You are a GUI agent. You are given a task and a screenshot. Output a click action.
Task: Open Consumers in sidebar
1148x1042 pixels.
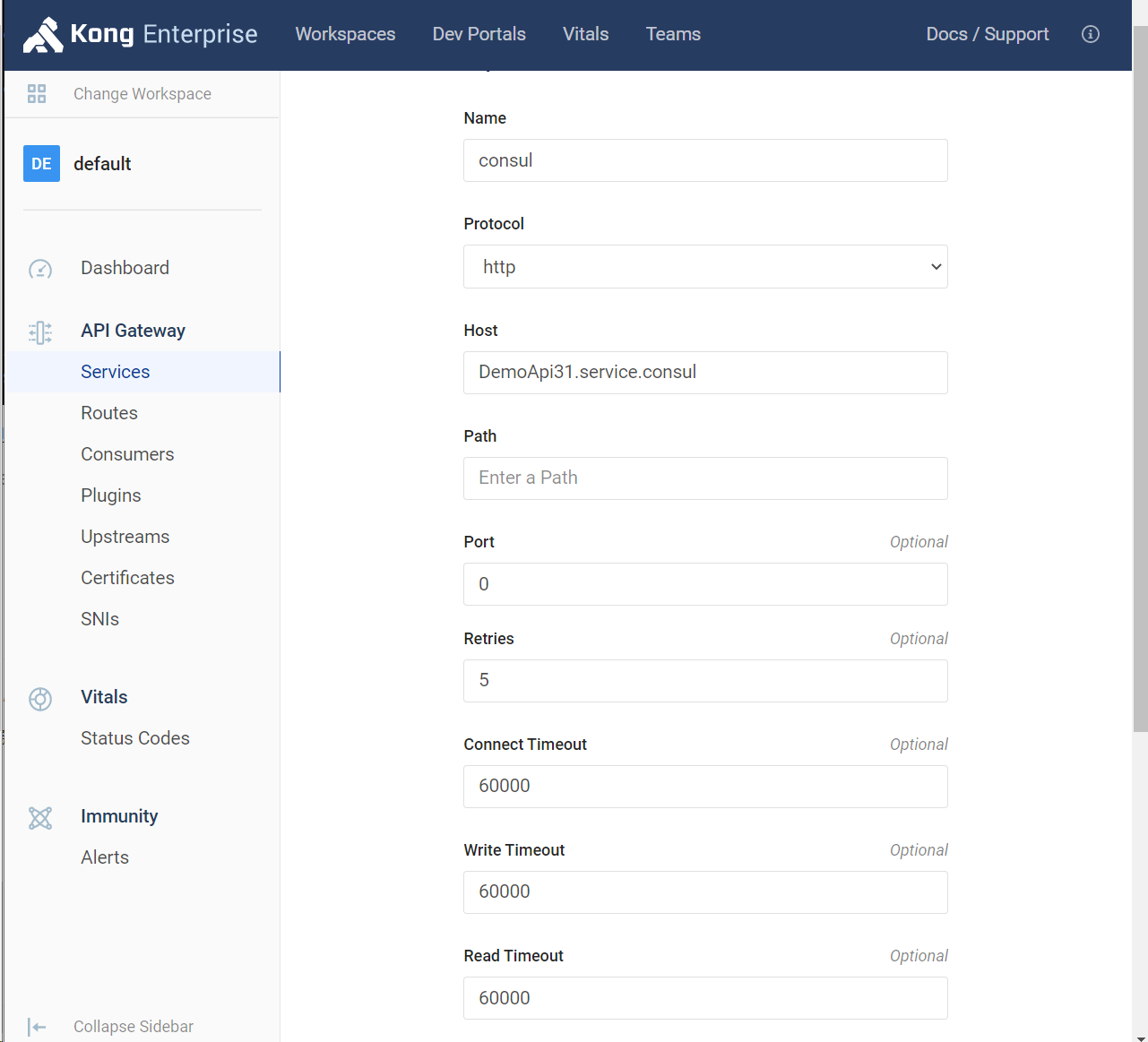tap(127, 454)
